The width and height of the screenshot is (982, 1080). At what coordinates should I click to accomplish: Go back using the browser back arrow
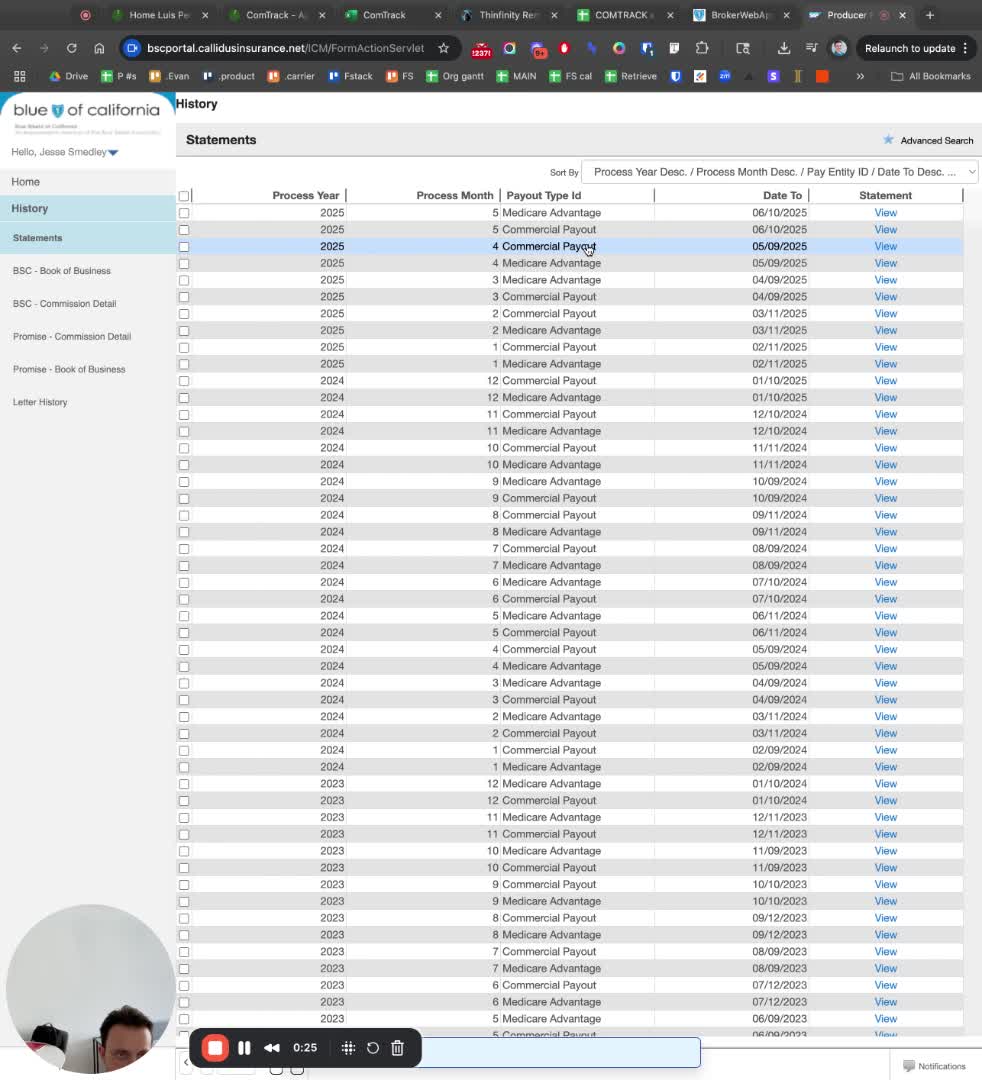tap(17, 48)
